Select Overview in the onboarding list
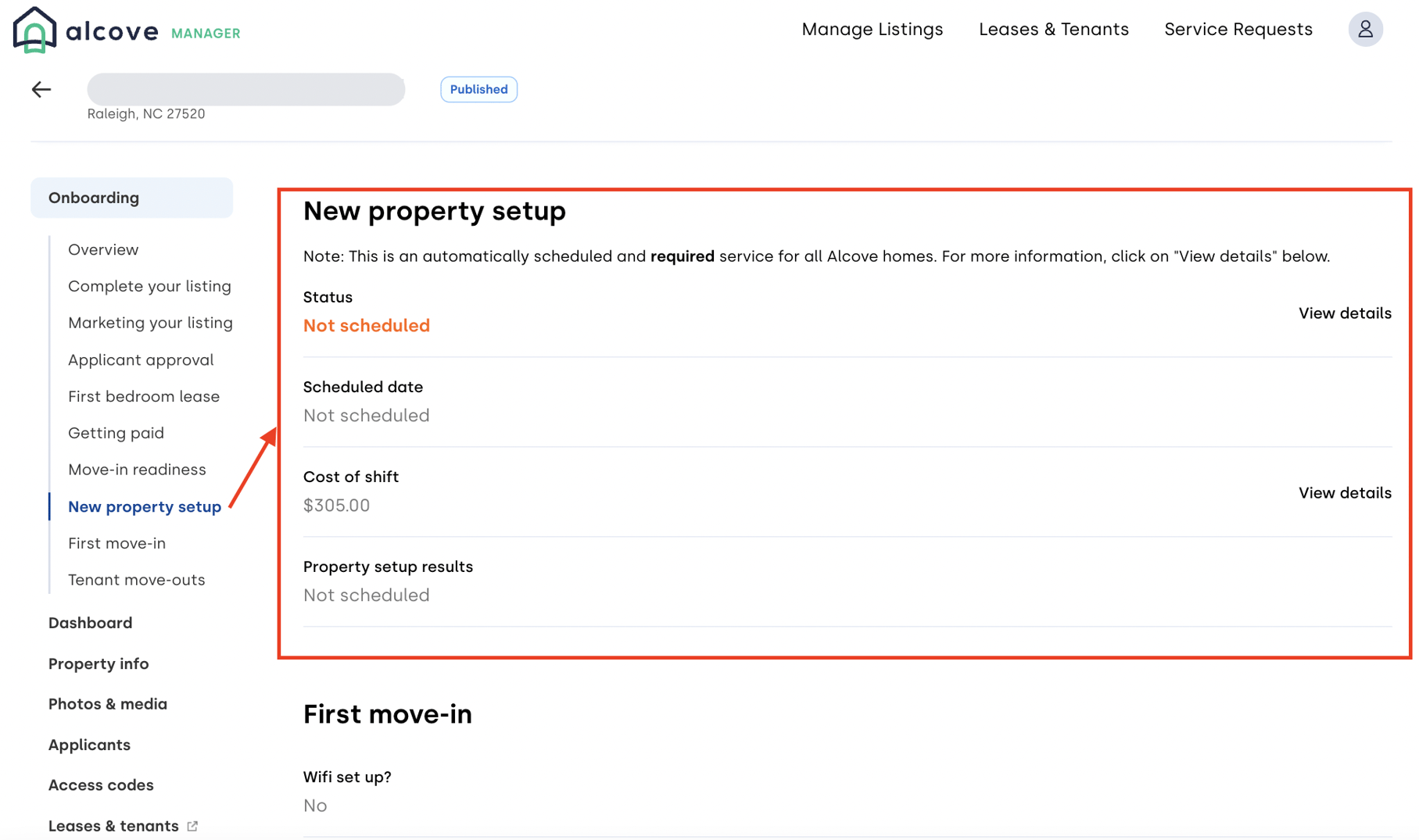This screenshot has width=1419, height=840. [103, 250]
